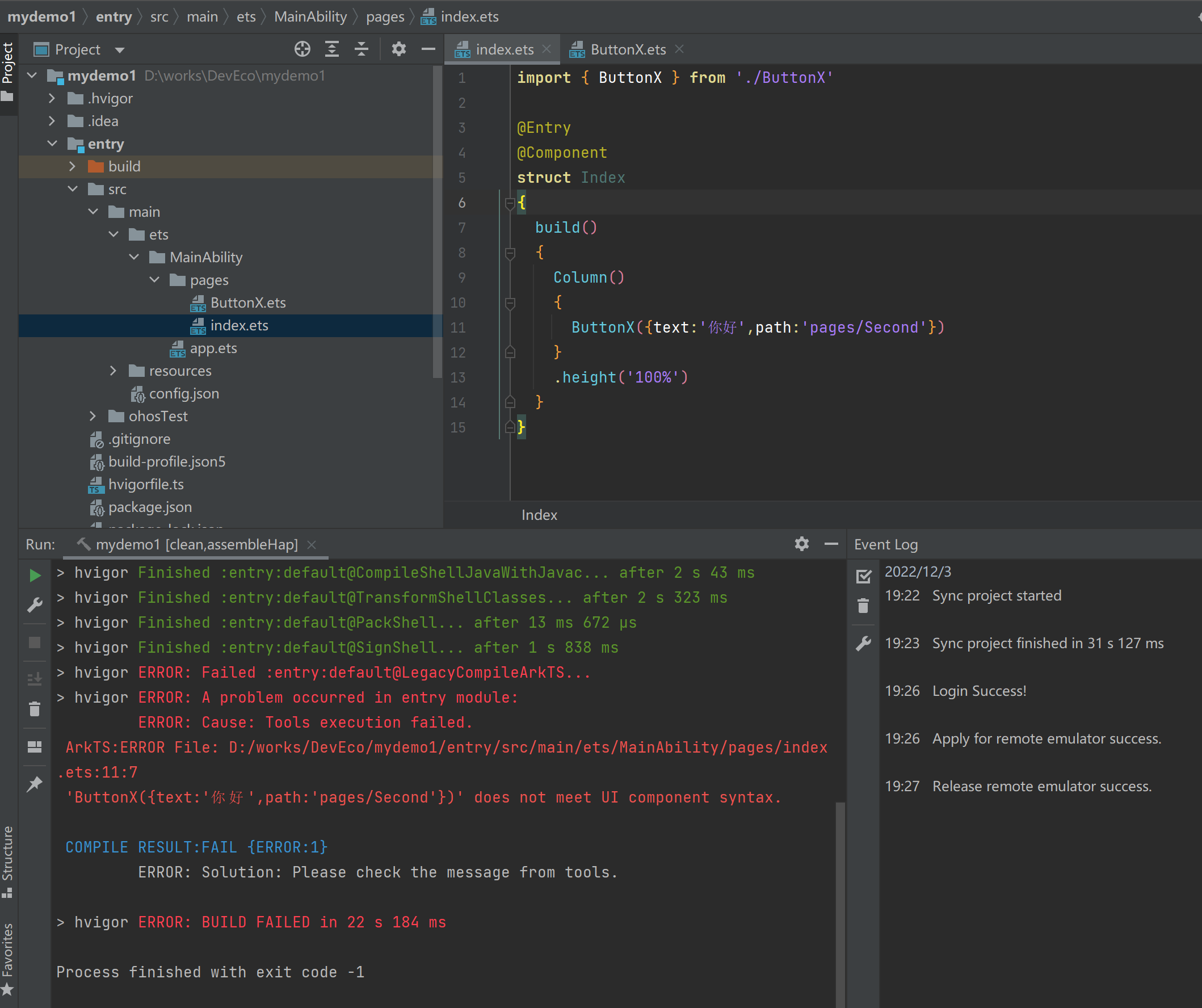Click the Expand All icon in Project panel
The width and height of the screenshot is (1202, 1008).
tap(332, 49)
